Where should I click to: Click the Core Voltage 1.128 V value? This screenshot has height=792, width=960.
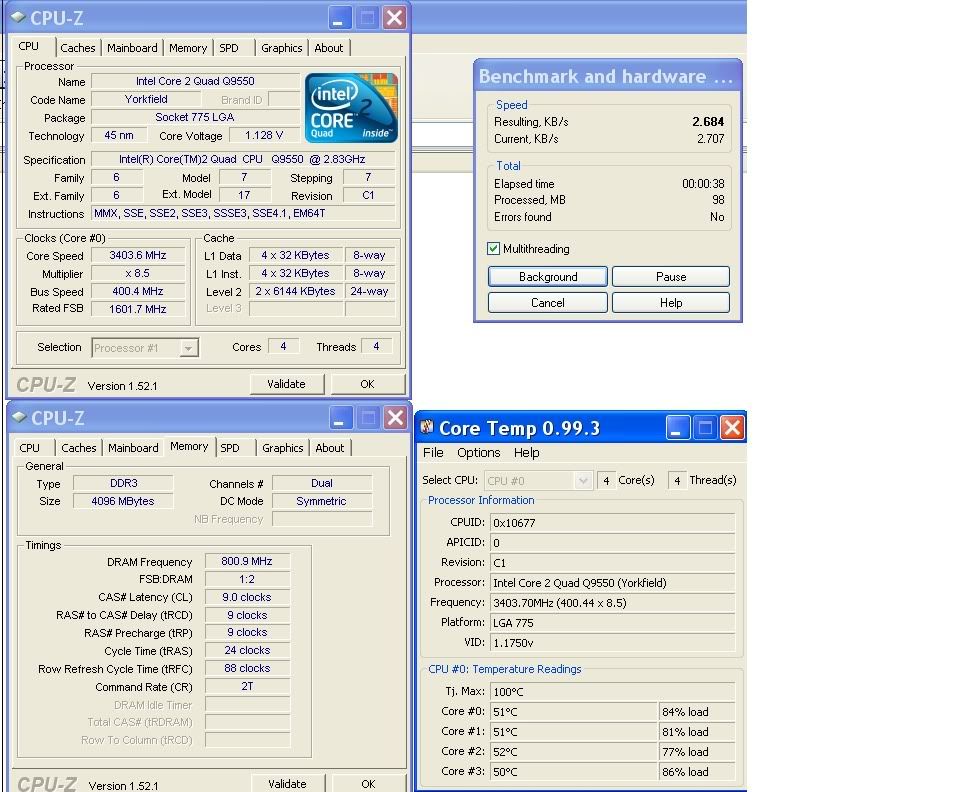(x=264, y=135)
